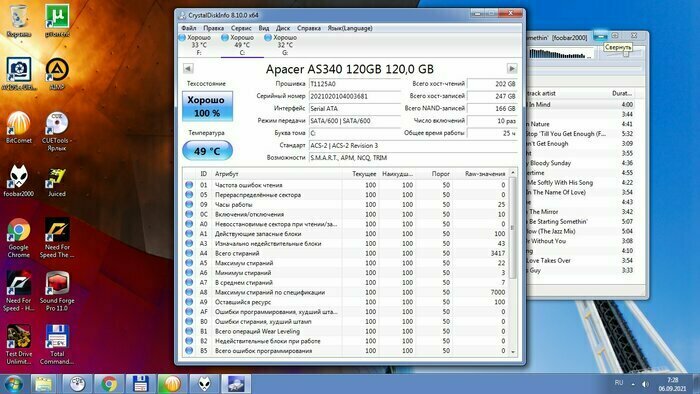Image resolution: width=700 pixels, height=394 pixels.
Task: Go to previous disk with left arrow
Action: pos(188,69)
